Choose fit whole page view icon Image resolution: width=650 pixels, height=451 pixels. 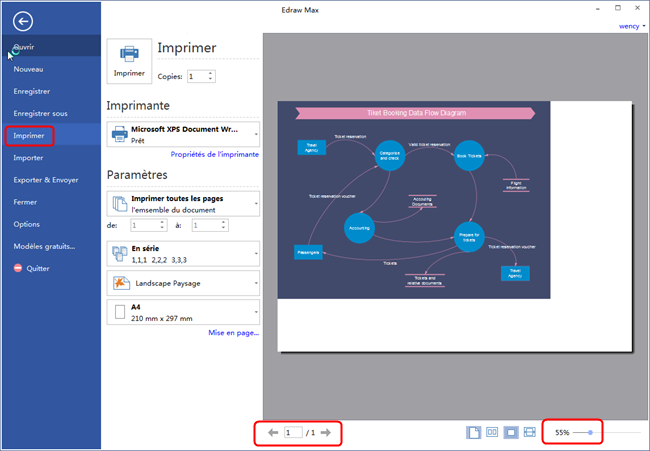tap(511, 432)
